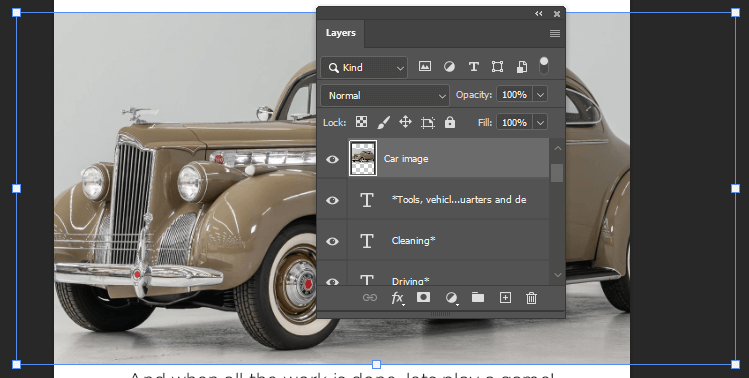This screenshot has width=749, height=378.
Task: Click T icon of Cleaning* layer
Action: (366, 241)
